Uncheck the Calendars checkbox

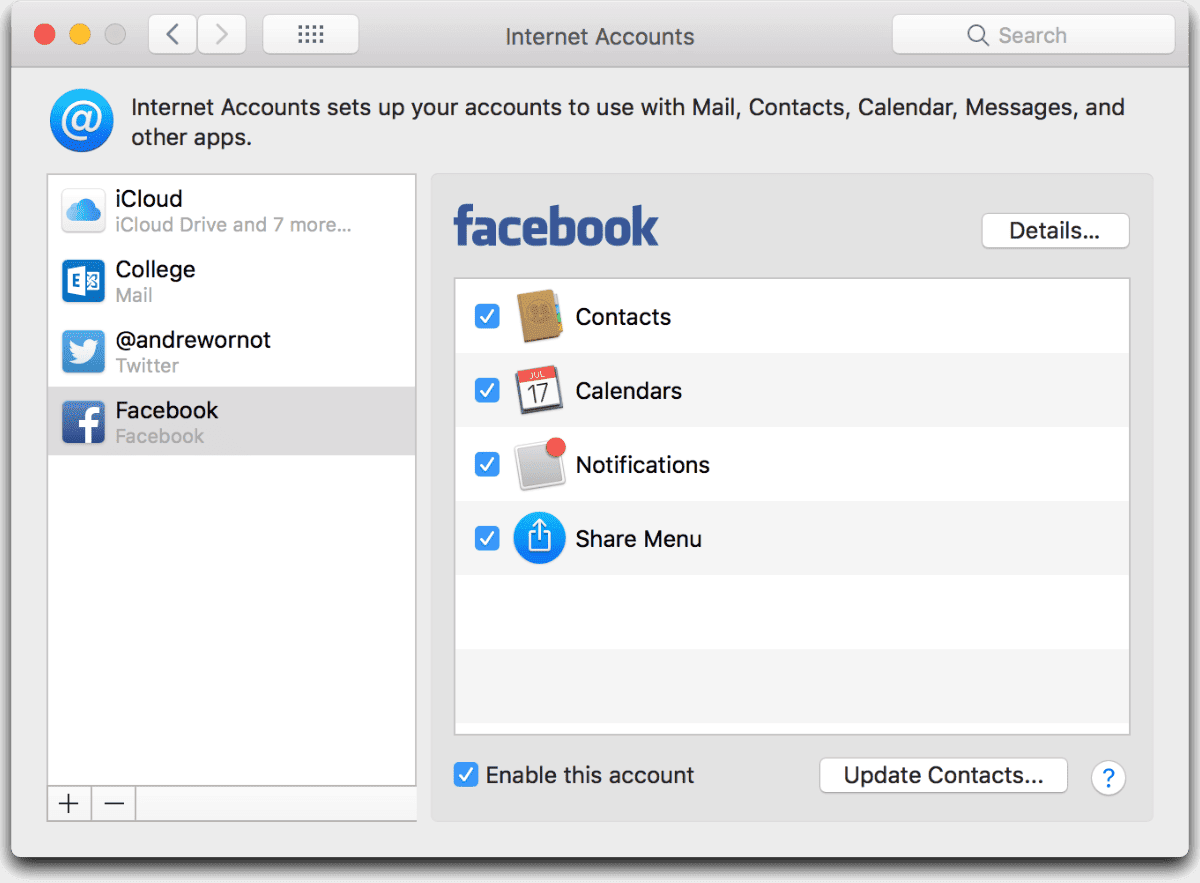point(487,390)
